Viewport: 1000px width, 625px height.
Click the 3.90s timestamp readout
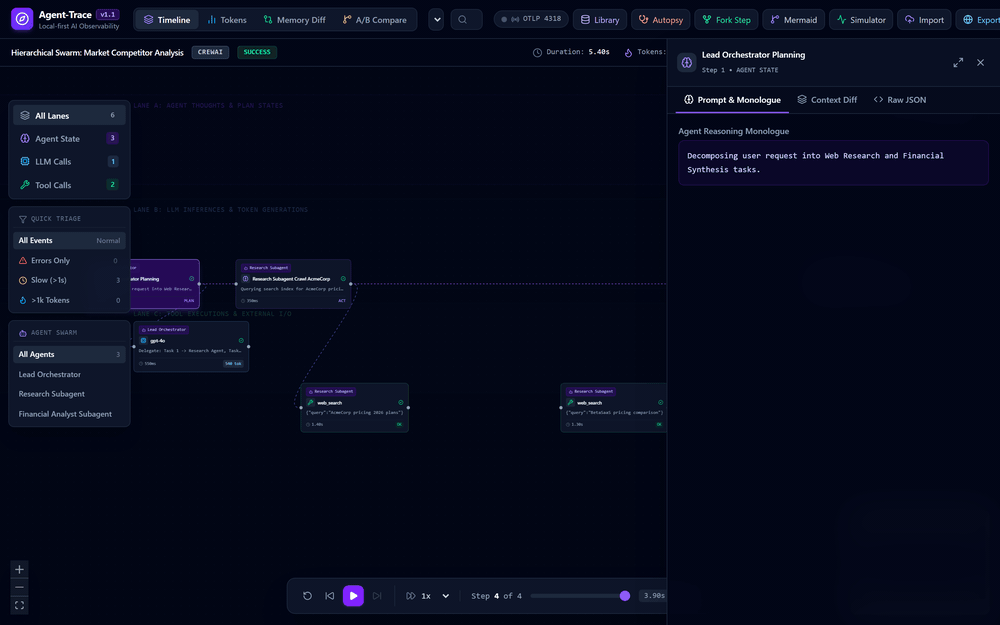(x=654, y=596)
